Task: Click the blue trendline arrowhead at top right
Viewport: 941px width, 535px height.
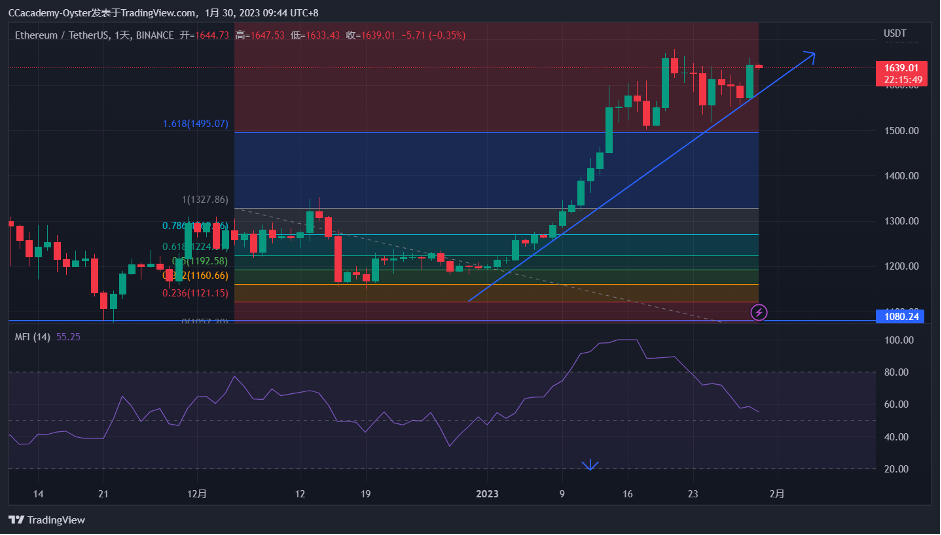Action: pyautogui.click(x=809, y=57)
